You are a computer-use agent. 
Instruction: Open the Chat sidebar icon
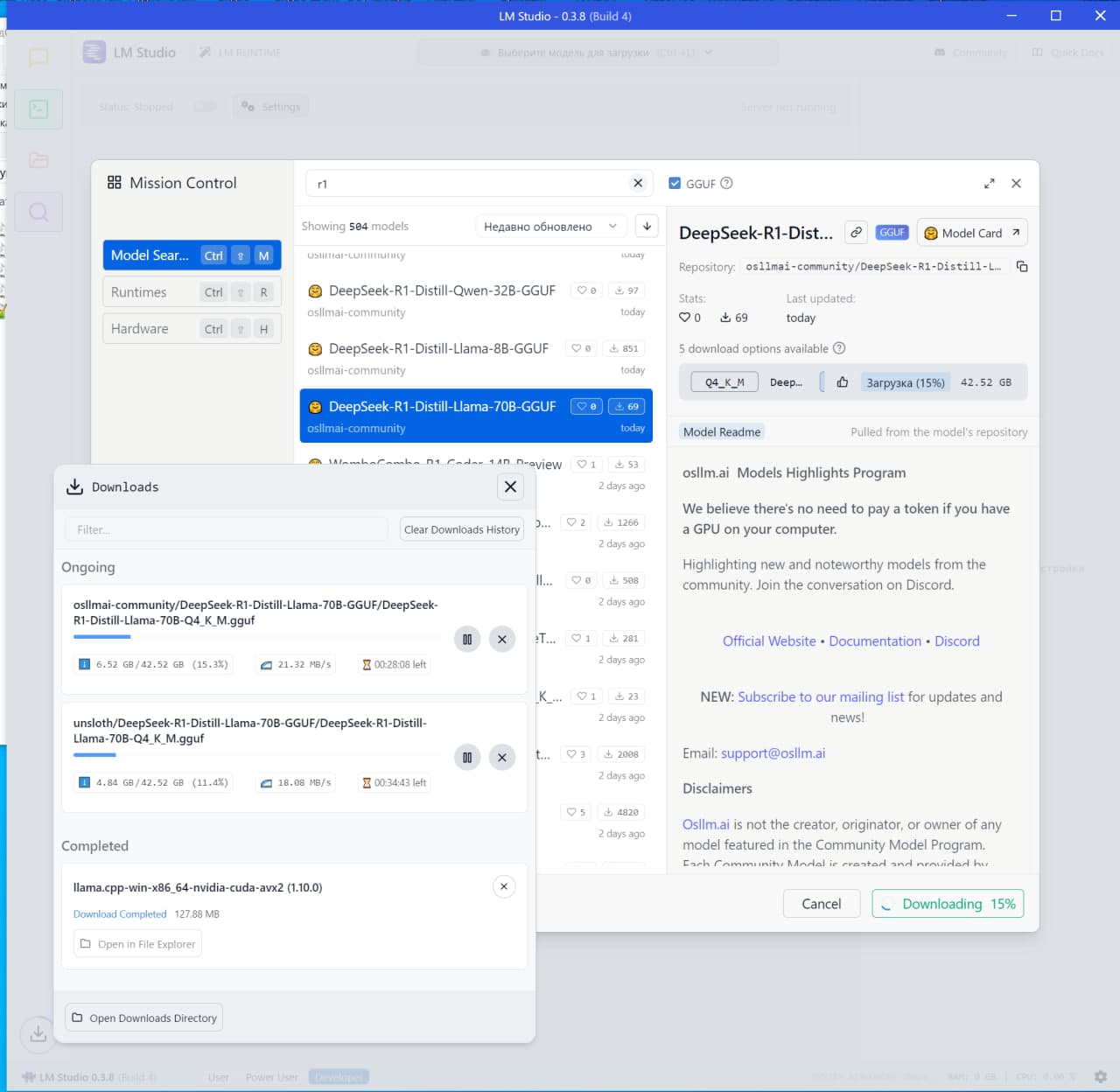pos(38,58)
